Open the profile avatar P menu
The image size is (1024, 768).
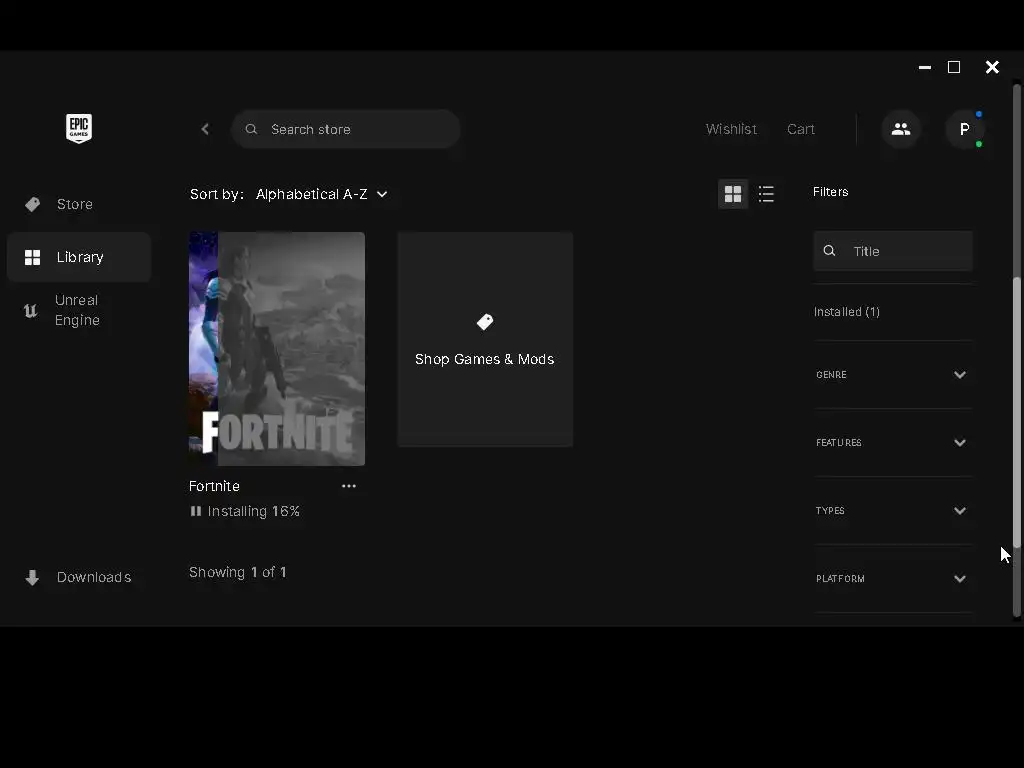(x=965, y=129)
